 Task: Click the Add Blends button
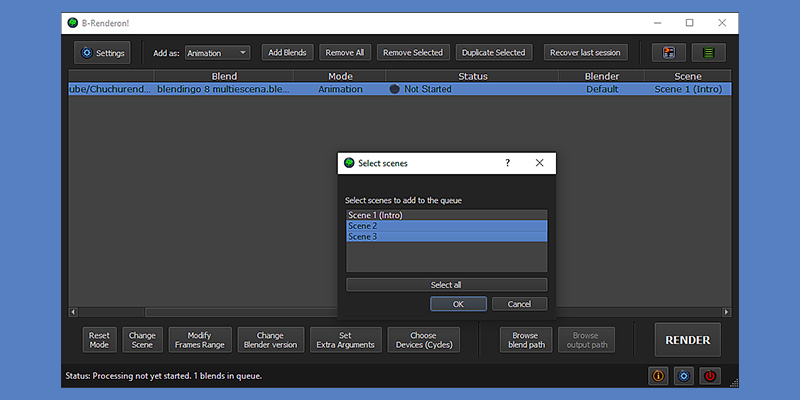click(288, 52)
